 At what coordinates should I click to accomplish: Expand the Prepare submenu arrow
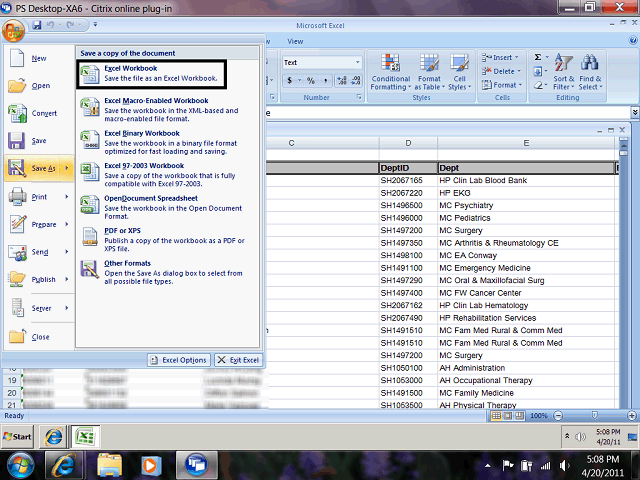[67, 224]
